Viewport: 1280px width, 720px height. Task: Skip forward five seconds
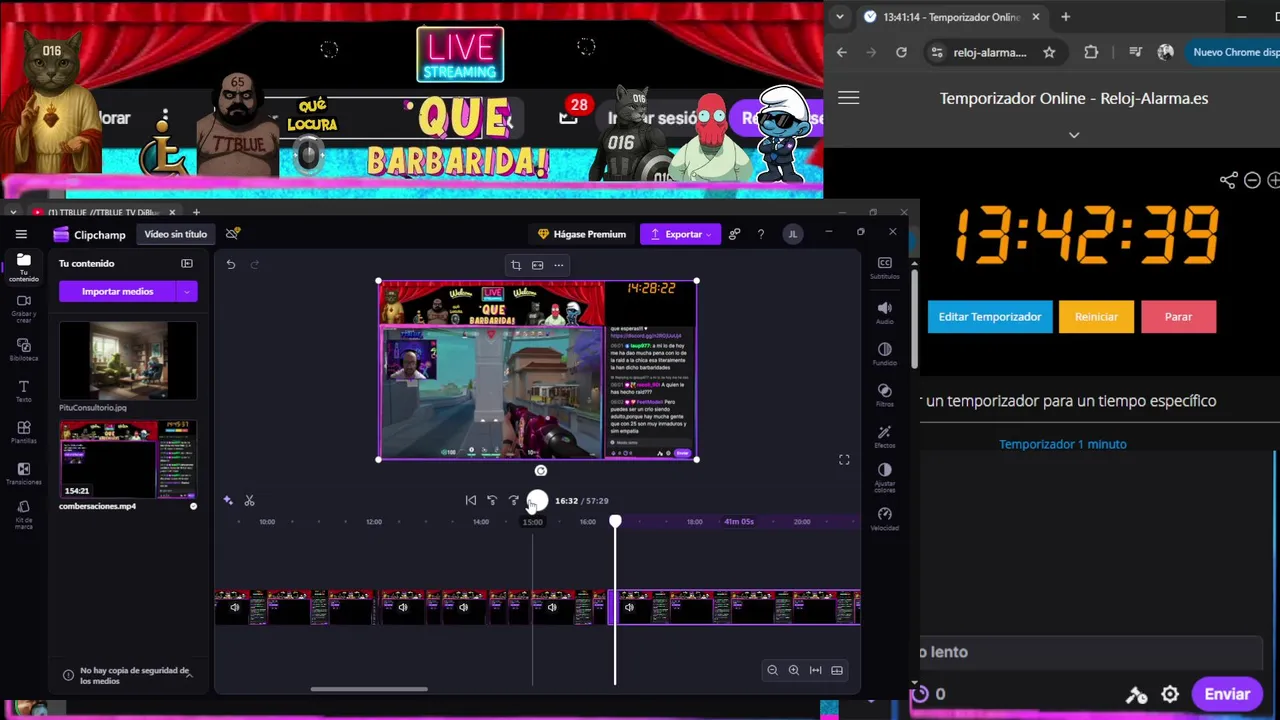point(514,500)
